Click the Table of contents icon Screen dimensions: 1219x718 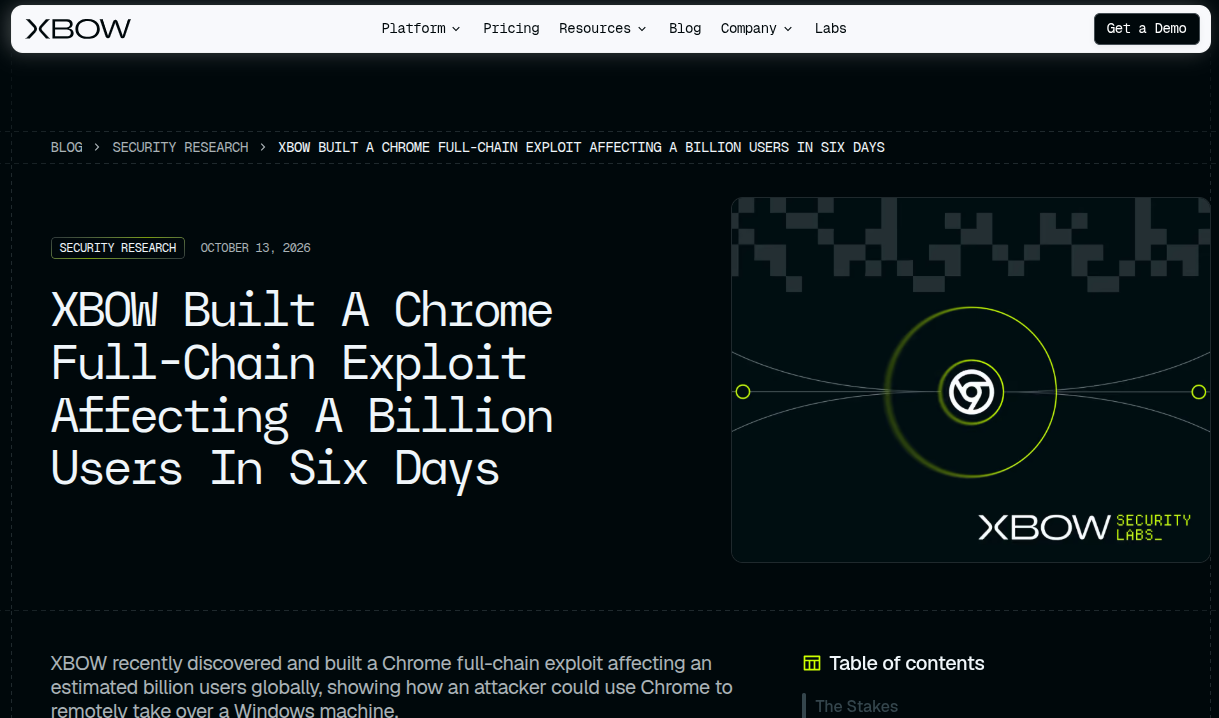(812, 663)
